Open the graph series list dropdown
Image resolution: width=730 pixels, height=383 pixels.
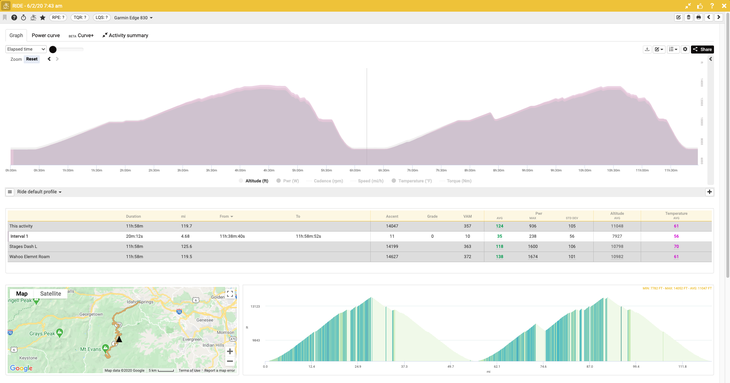coord(673,49)
